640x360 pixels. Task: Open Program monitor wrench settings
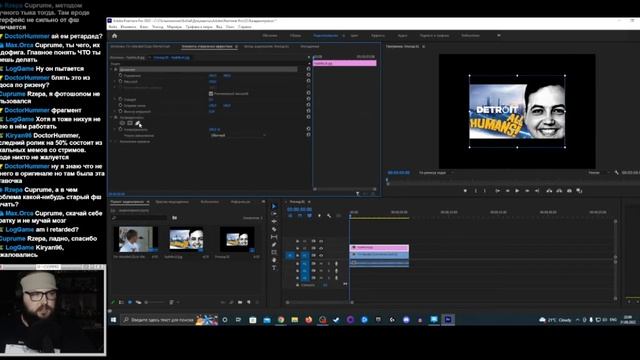pyautogui.click(x=616, y=173)
